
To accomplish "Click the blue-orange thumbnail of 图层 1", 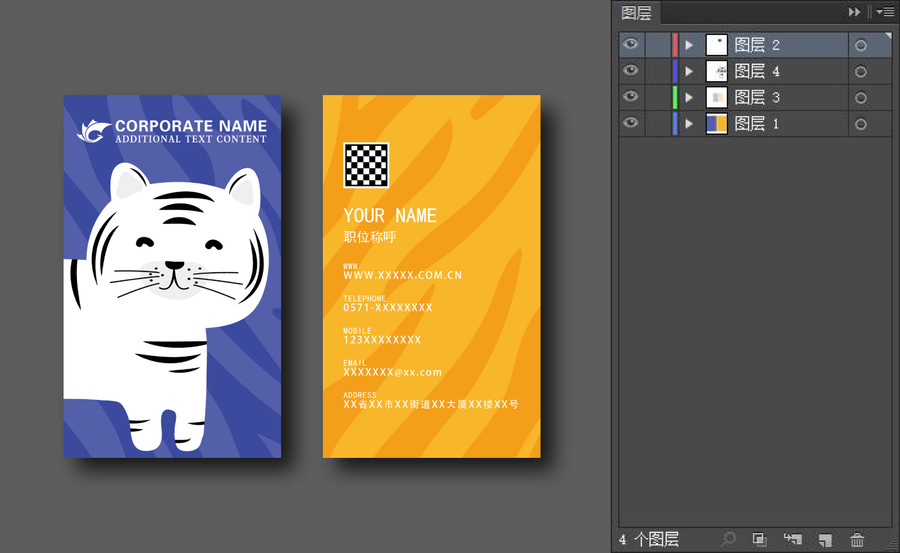I will click(x=716, y=123).
